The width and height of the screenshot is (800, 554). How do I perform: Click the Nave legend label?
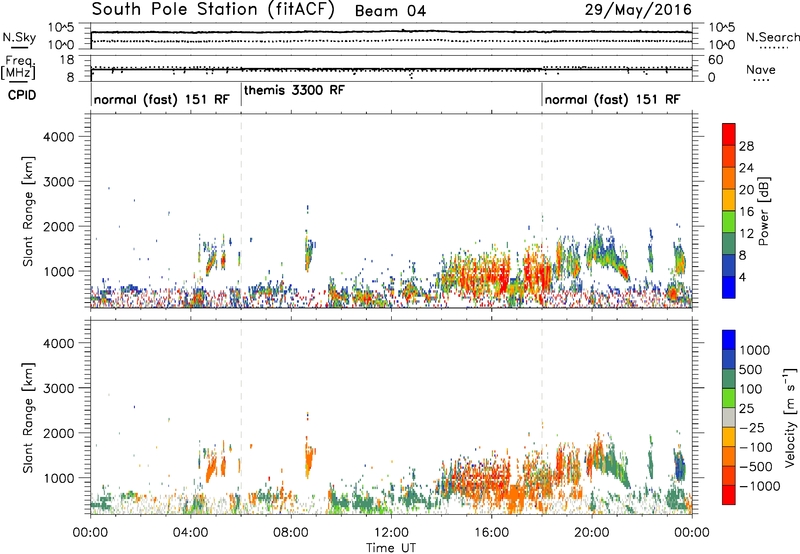pyautogui.click(x=761, y=69)
